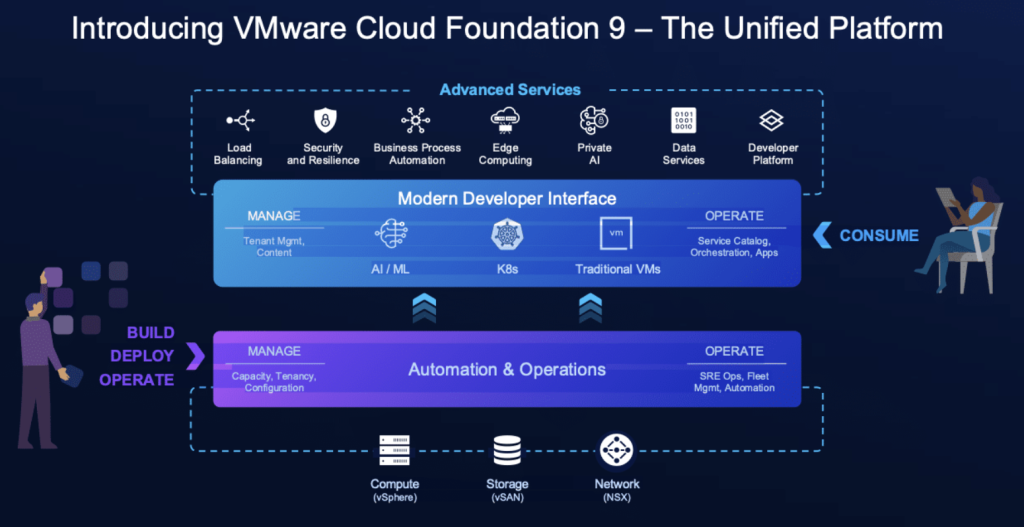This screenshot has width=1024, height=527.
Task: Click the 'Edge Computing' label
Action: pos(505,154)
